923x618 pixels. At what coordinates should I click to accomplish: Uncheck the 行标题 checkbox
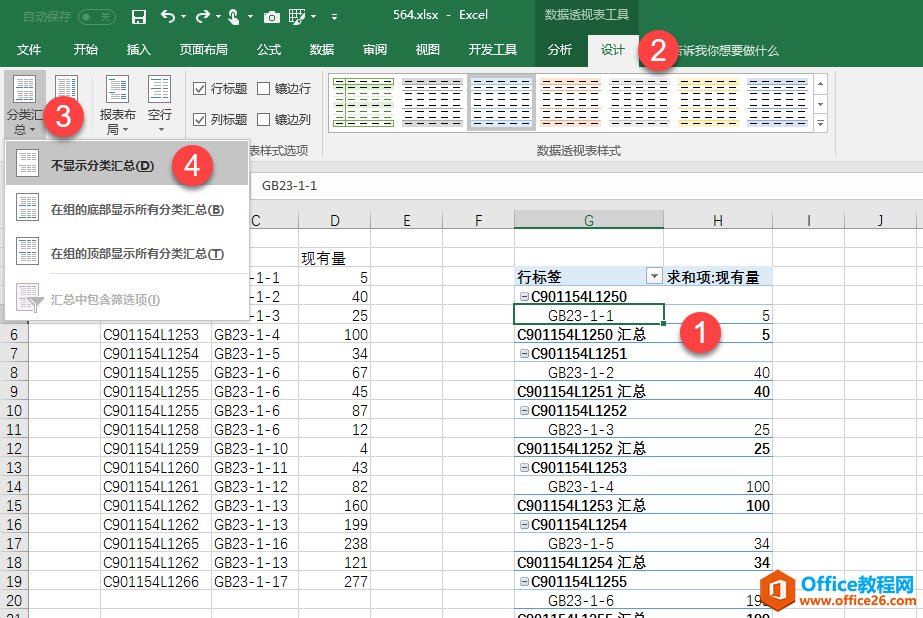[200, 89]
